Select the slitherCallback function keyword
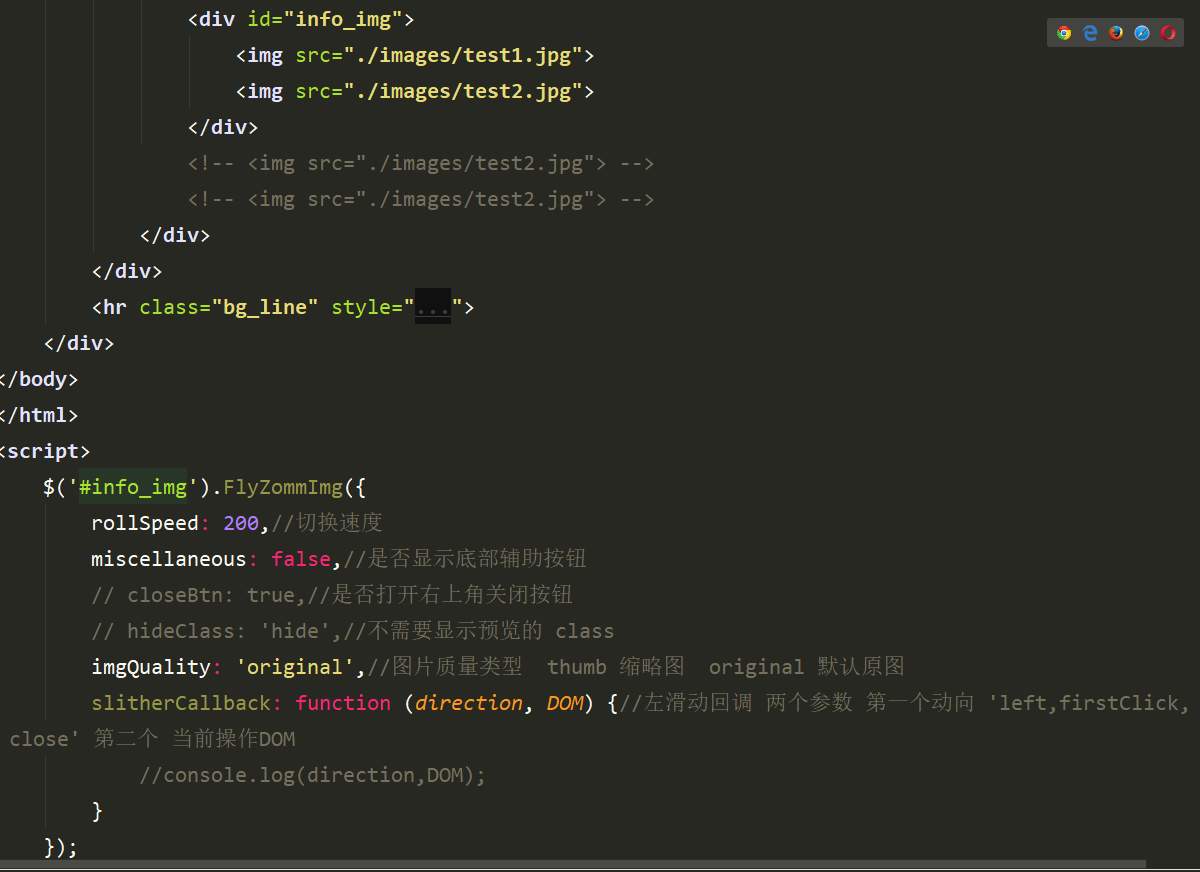1200x872 pixels. (343, 703)
